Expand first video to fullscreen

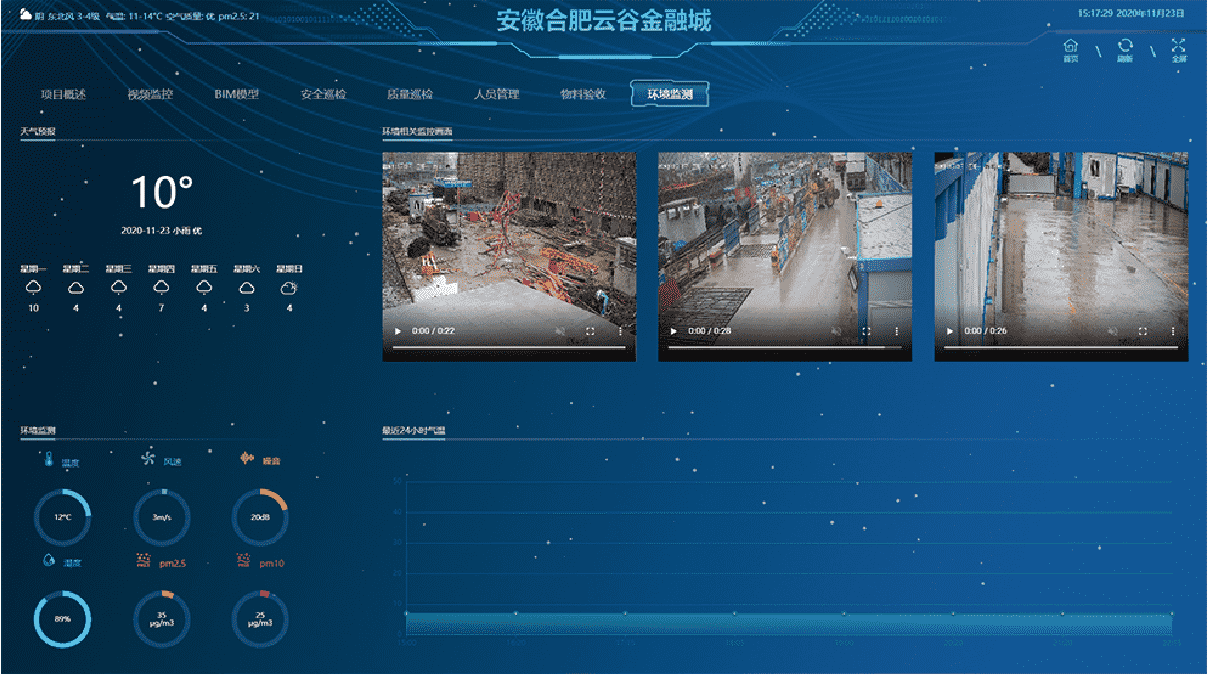click(x=591, y=331)
